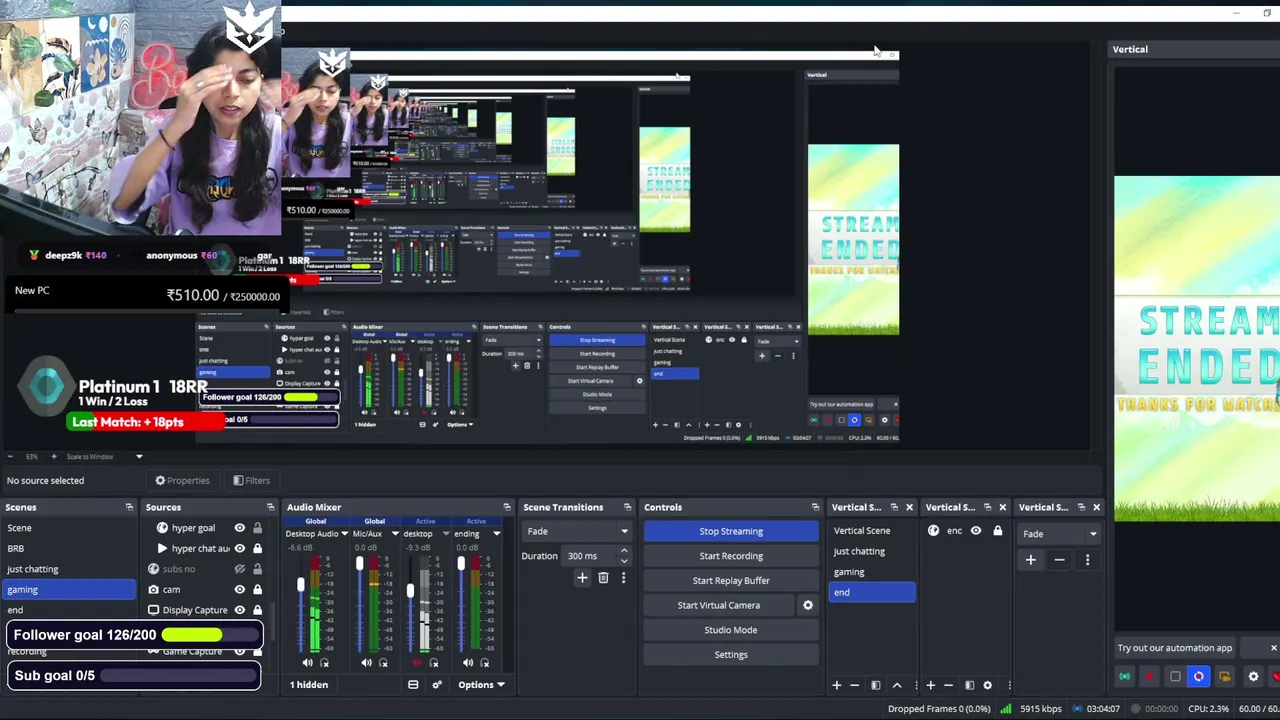This screenshot has width=1280, height=720.
Task: Open the Scene Transitions Fade dropdown
Action: click(x=577, y=532)
